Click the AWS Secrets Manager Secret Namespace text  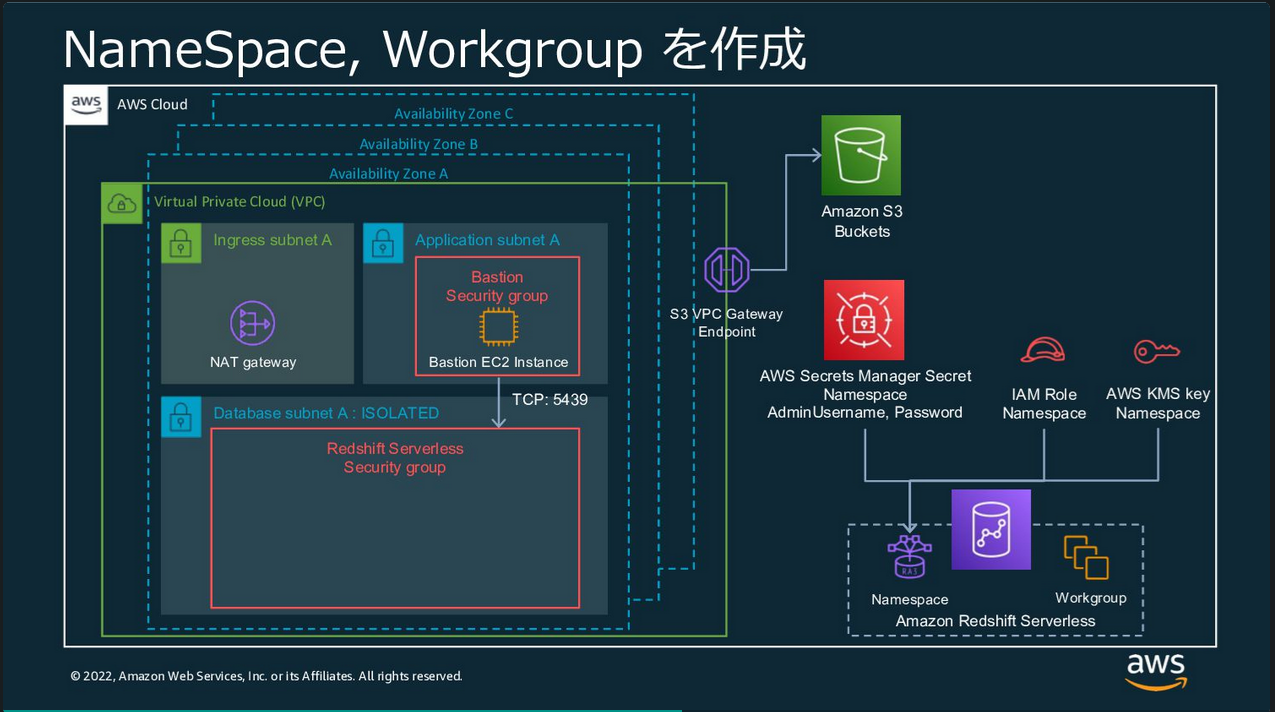[x=865, y=385]
